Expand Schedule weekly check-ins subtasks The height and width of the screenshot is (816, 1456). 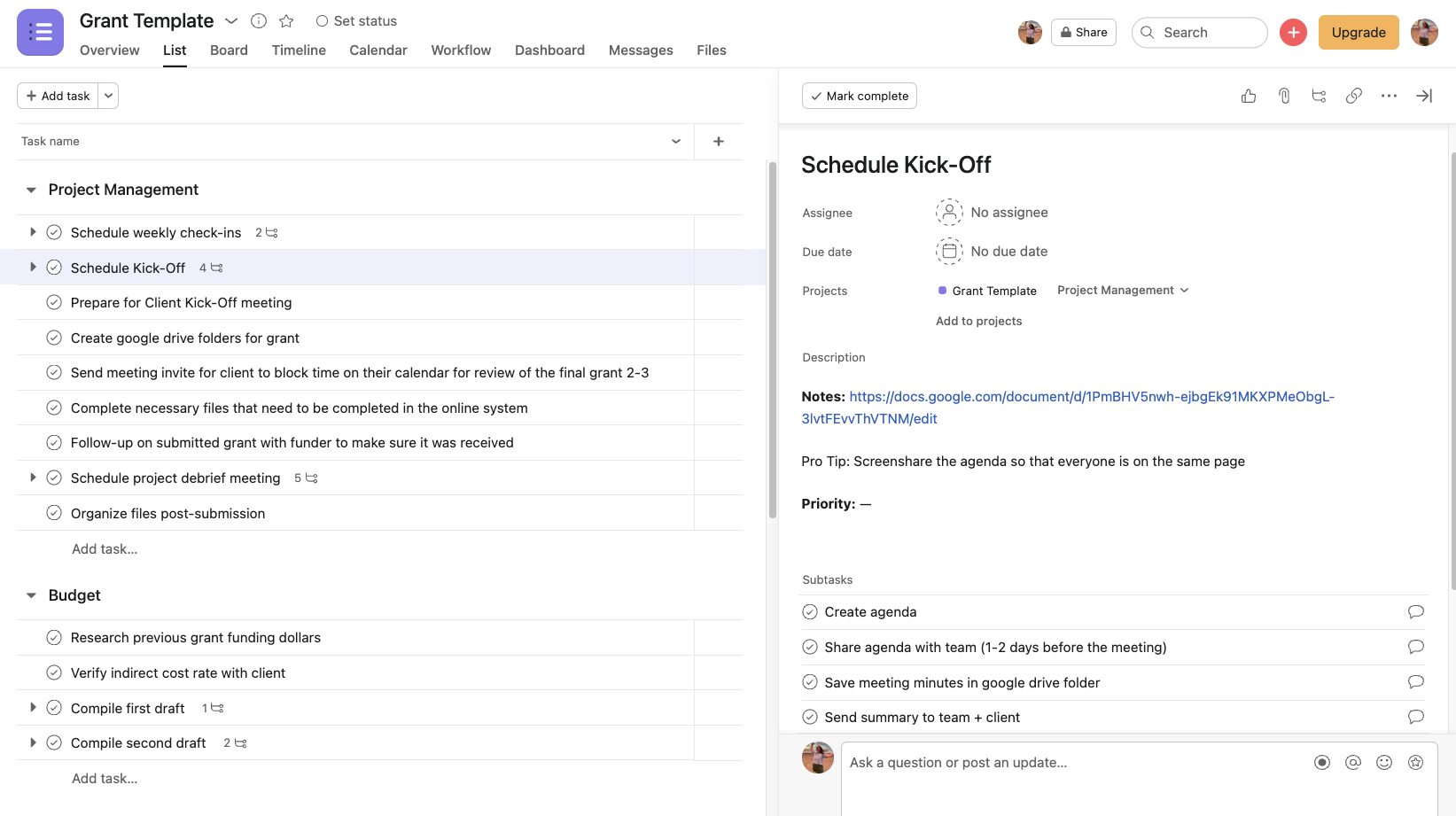point(33,232)
